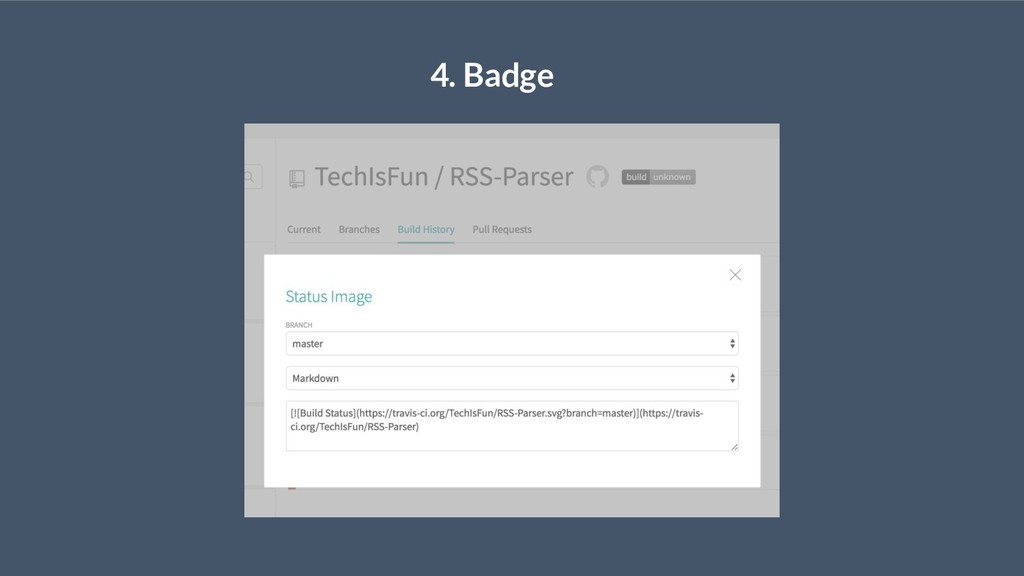Click the arrows on the Markdown select
Viewport: 1024px width, 576px height.
point(732,378)
